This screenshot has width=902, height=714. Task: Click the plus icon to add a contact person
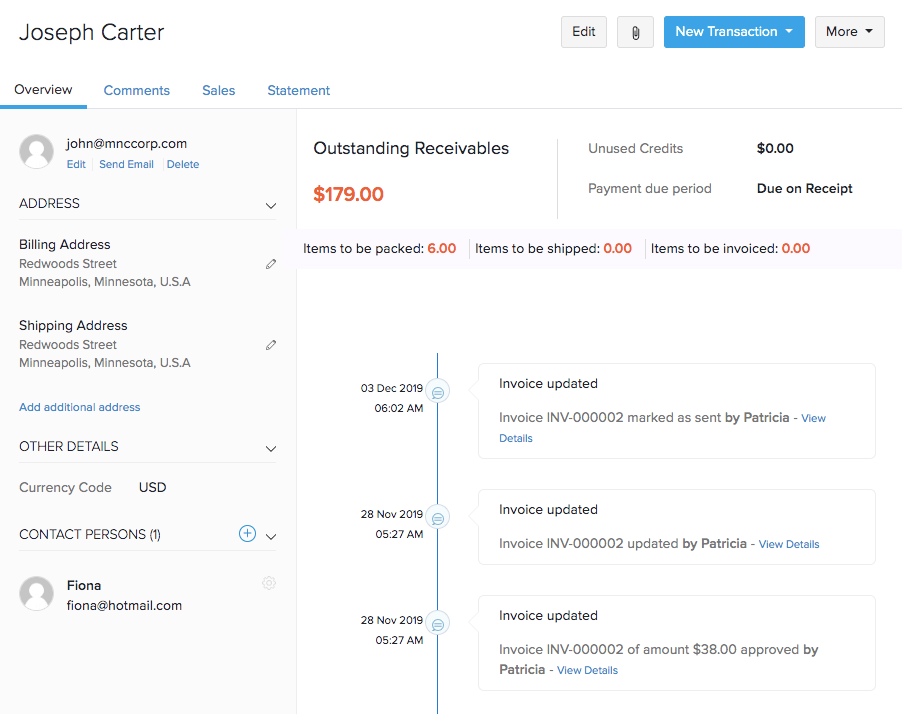tap(246, 533)
